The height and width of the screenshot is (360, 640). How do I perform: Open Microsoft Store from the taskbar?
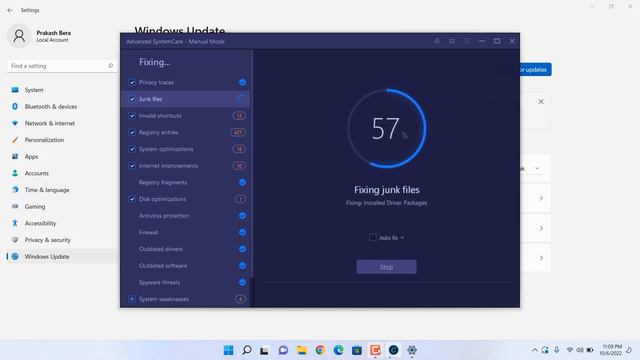tap(357, 350)
